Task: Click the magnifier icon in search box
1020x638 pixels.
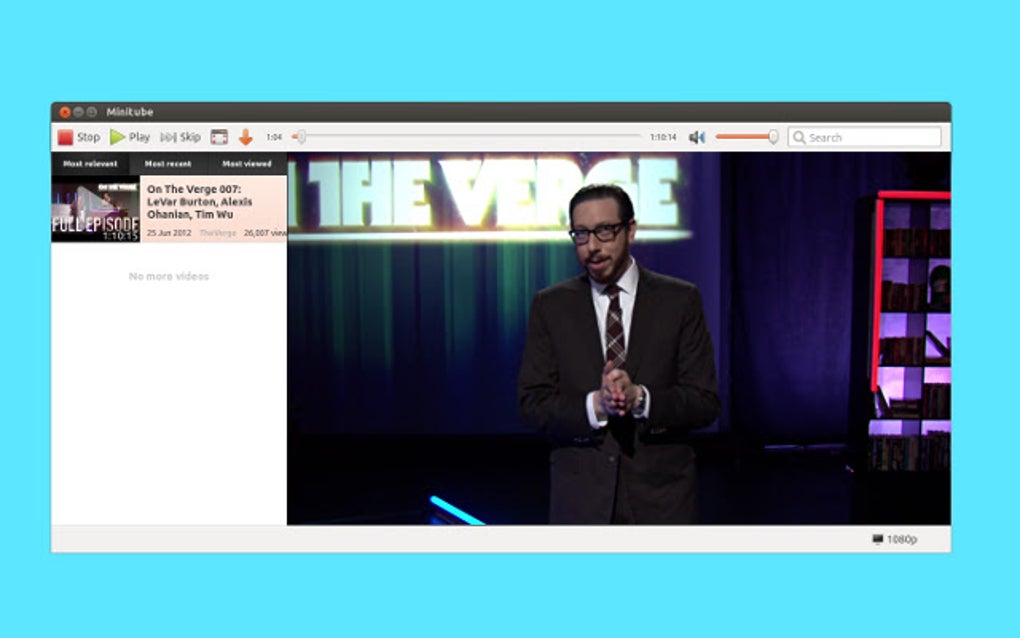Action: click(798, 137)
